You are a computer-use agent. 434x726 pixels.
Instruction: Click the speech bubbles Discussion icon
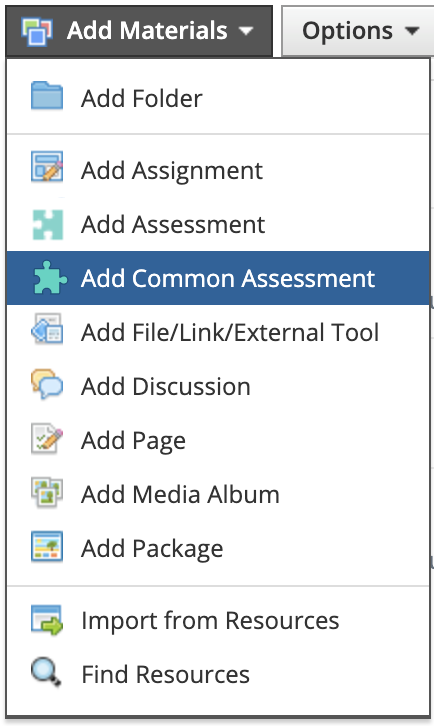(47, 384)
